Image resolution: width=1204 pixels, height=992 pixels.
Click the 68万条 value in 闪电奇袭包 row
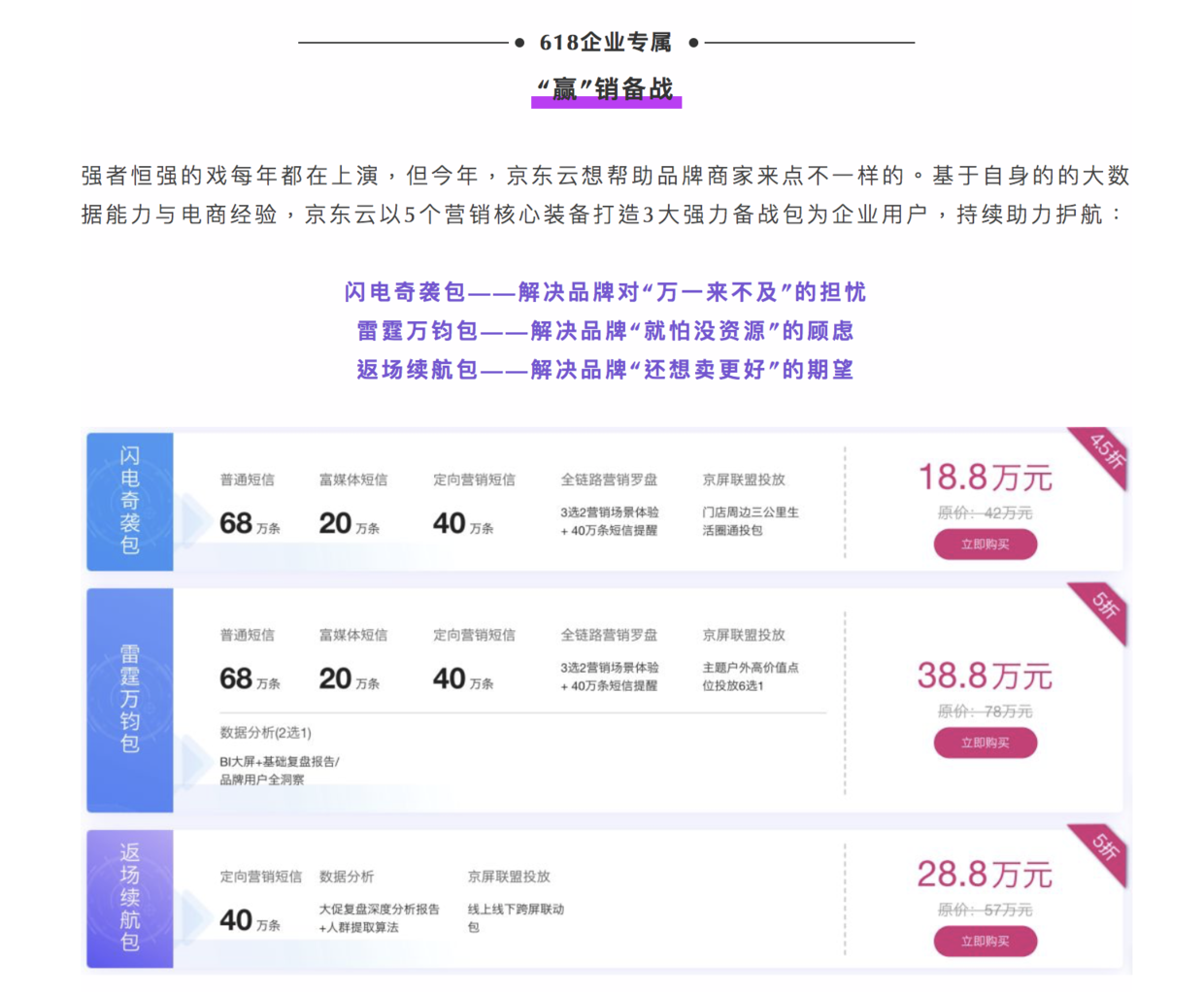[250, 524]
